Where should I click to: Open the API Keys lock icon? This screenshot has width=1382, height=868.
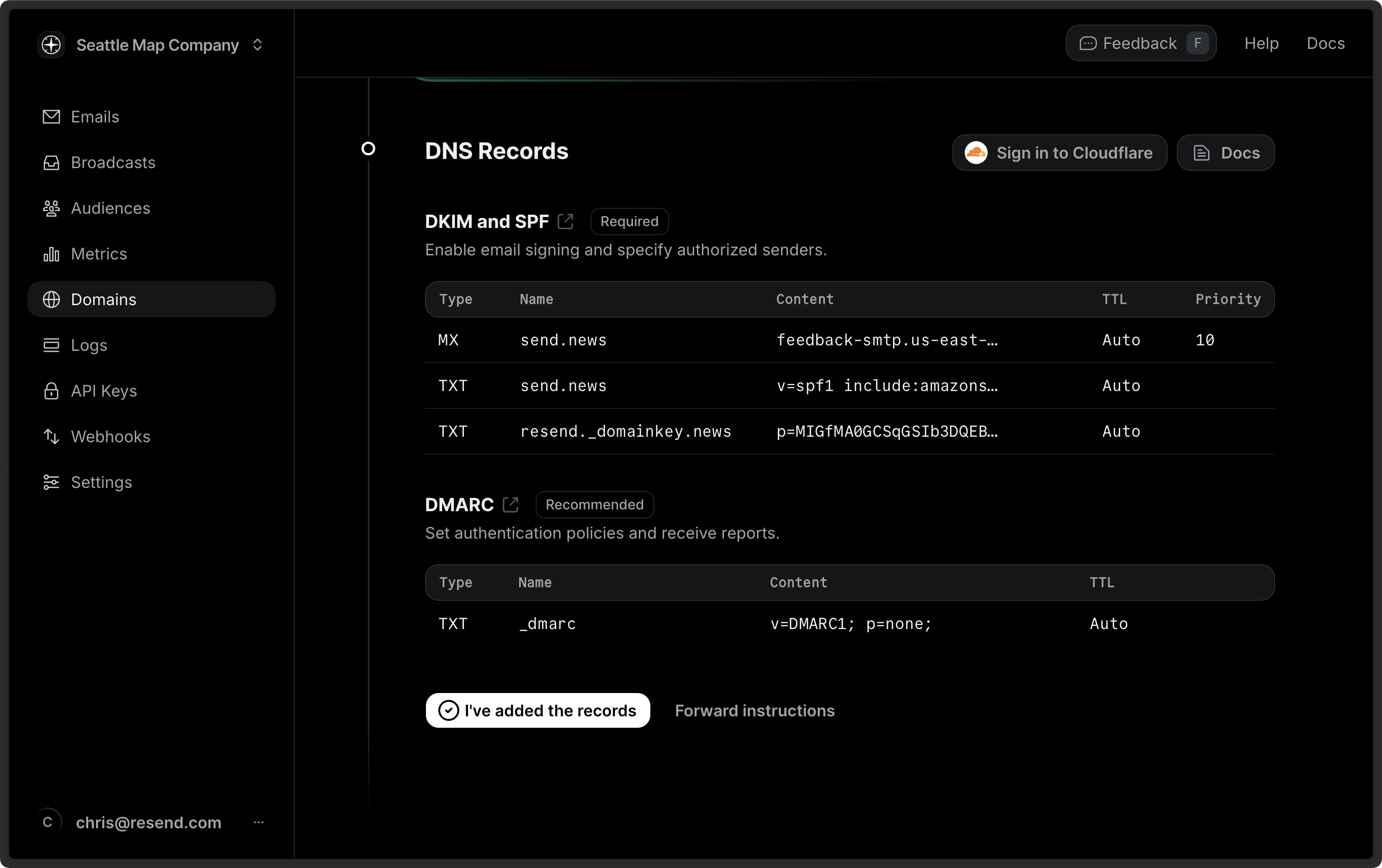(51, 391)
